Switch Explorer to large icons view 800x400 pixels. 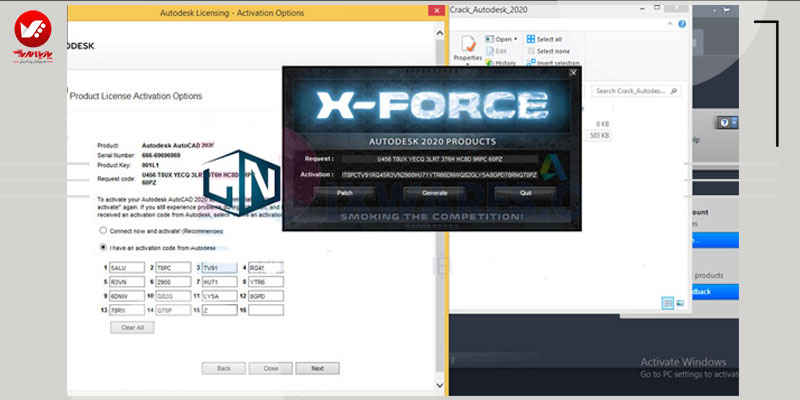pyautogui.click(x=680, y=303)
